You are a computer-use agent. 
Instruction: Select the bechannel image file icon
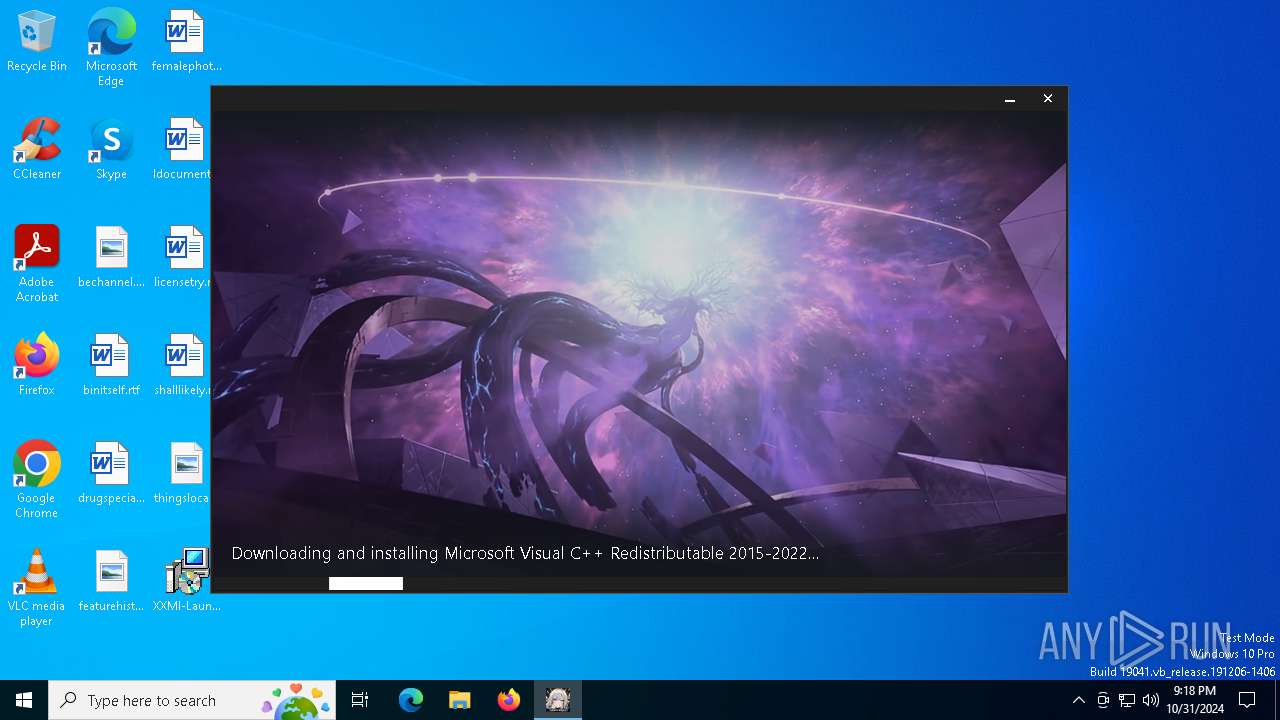111,258
